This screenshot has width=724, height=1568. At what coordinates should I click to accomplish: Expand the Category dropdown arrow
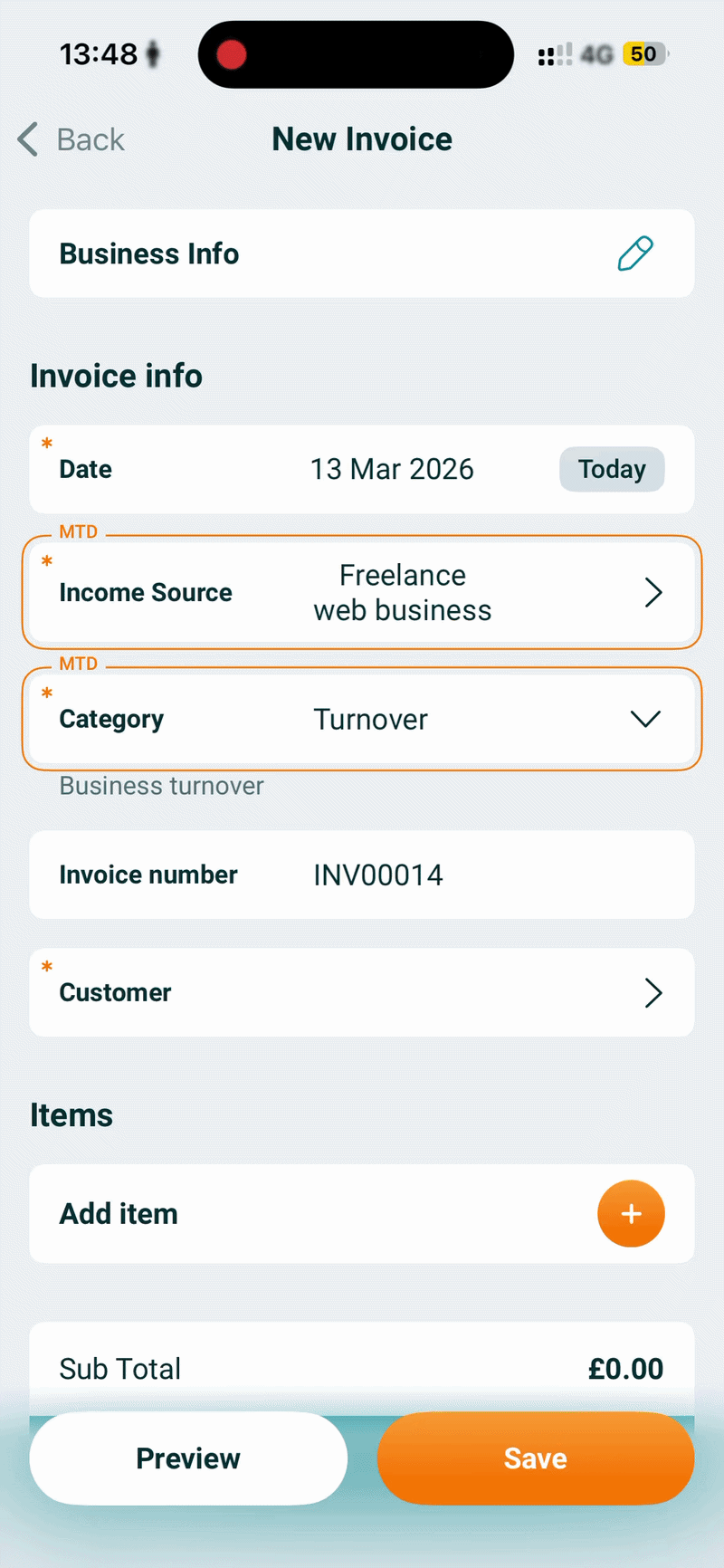(645, 719)
